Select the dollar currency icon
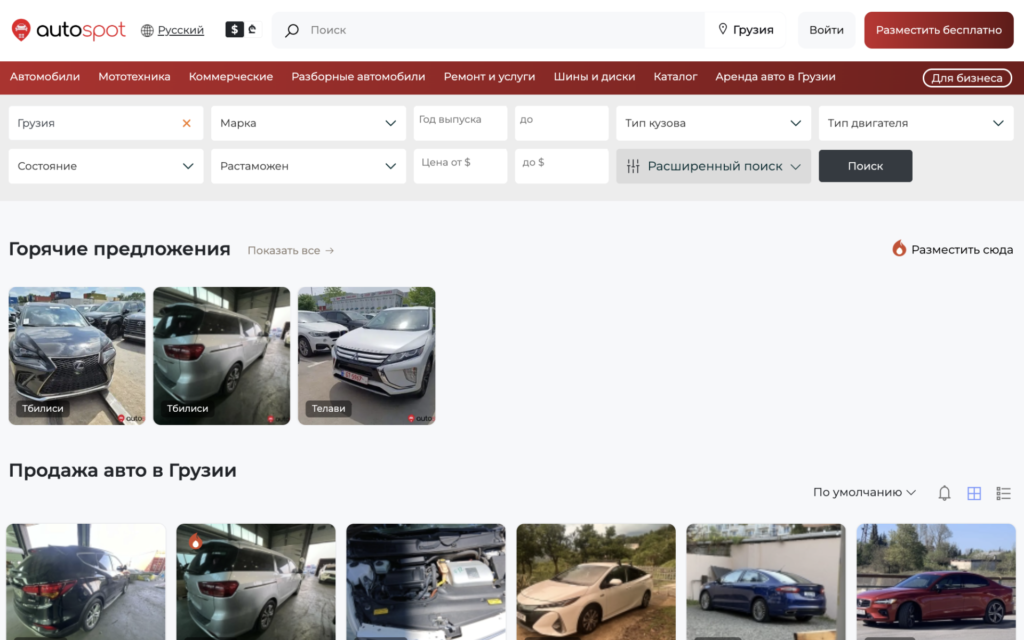 tap(234, 29)
